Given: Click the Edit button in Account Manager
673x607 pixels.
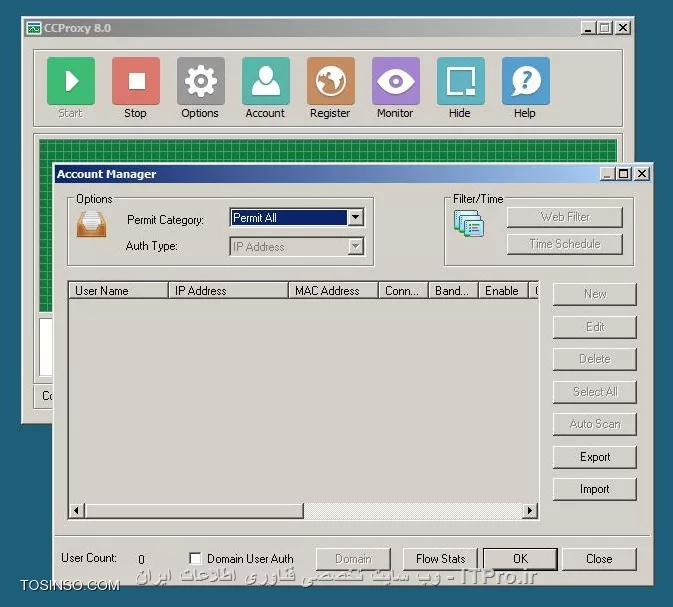Looking at the screenshot, I should tap(594, 327).
